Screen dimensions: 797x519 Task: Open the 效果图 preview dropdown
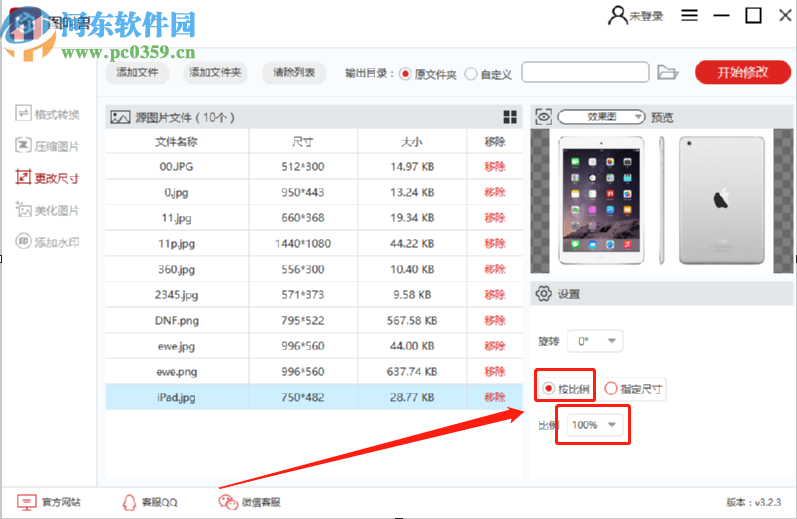(x=601, y=117)
